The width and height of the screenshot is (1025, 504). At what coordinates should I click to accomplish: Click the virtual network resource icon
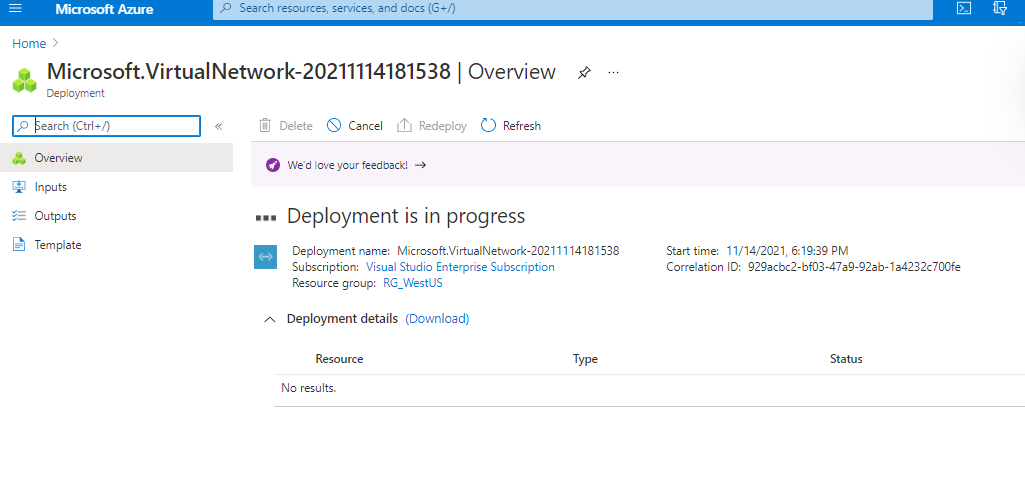tap(265, 257)
